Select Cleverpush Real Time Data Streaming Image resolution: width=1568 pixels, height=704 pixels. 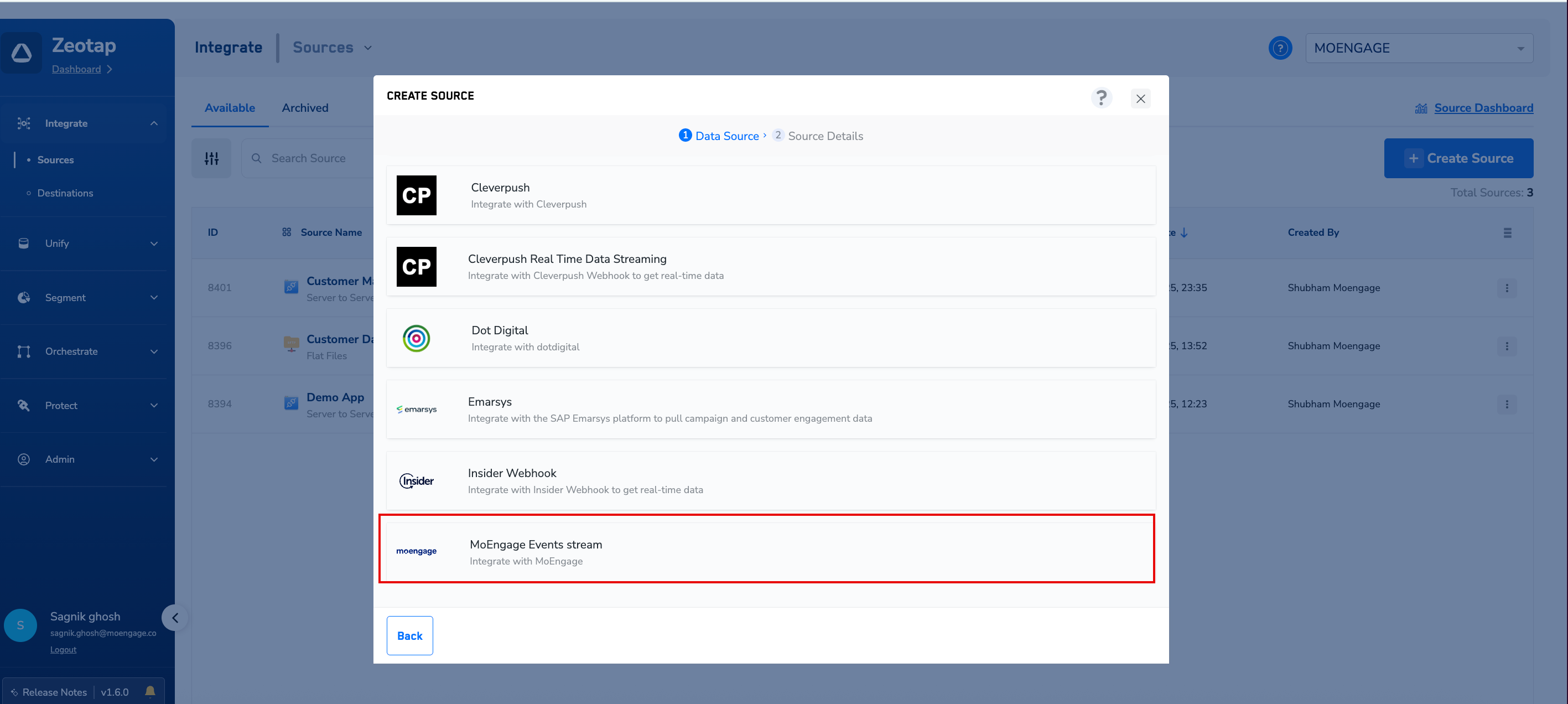pos(771,267)
